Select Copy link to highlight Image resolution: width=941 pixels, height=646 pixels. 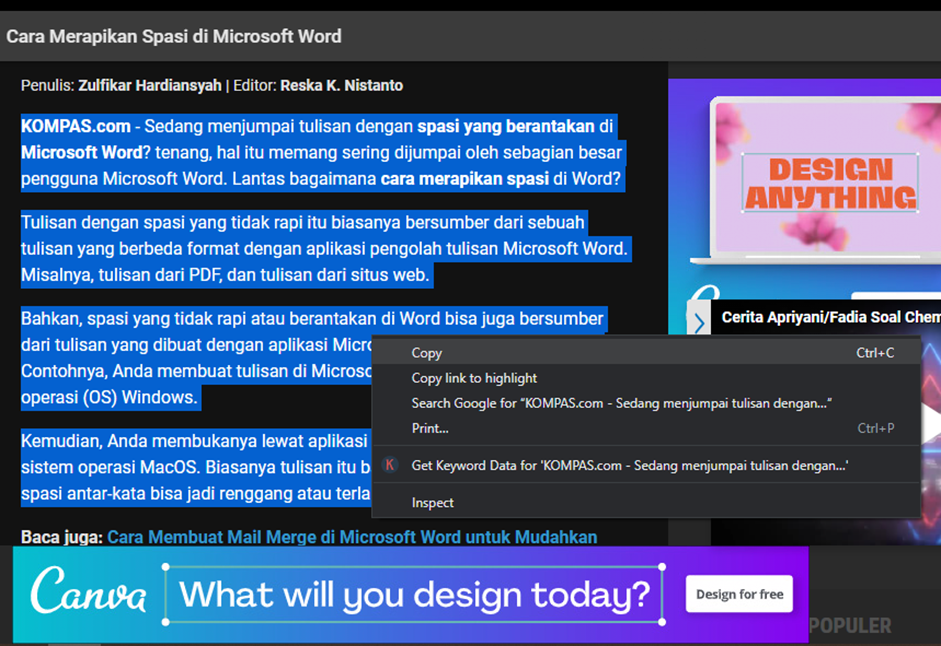click(646, 378)
